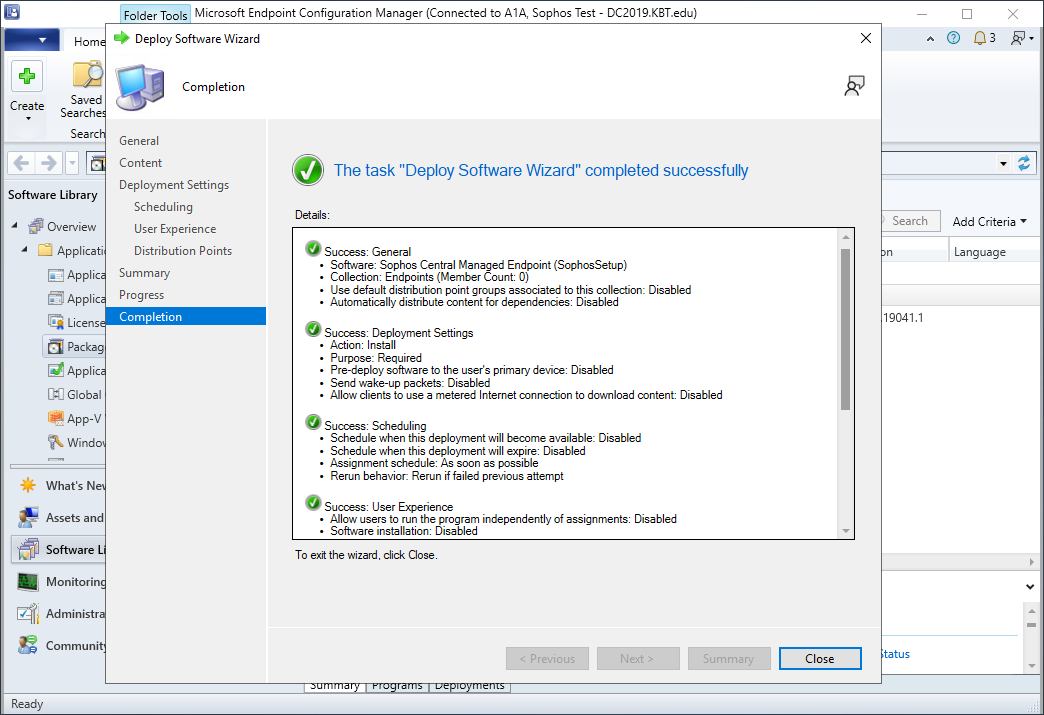Click the Language column header
1044x715 pixels.
point(993,252)
